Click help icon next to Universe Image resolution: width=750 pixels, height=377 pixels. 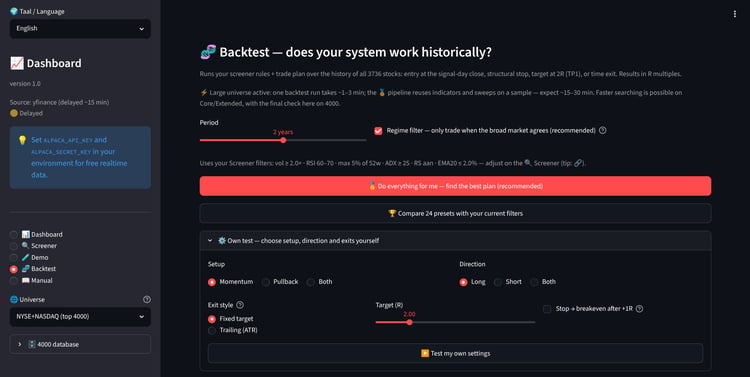(147, 299)
